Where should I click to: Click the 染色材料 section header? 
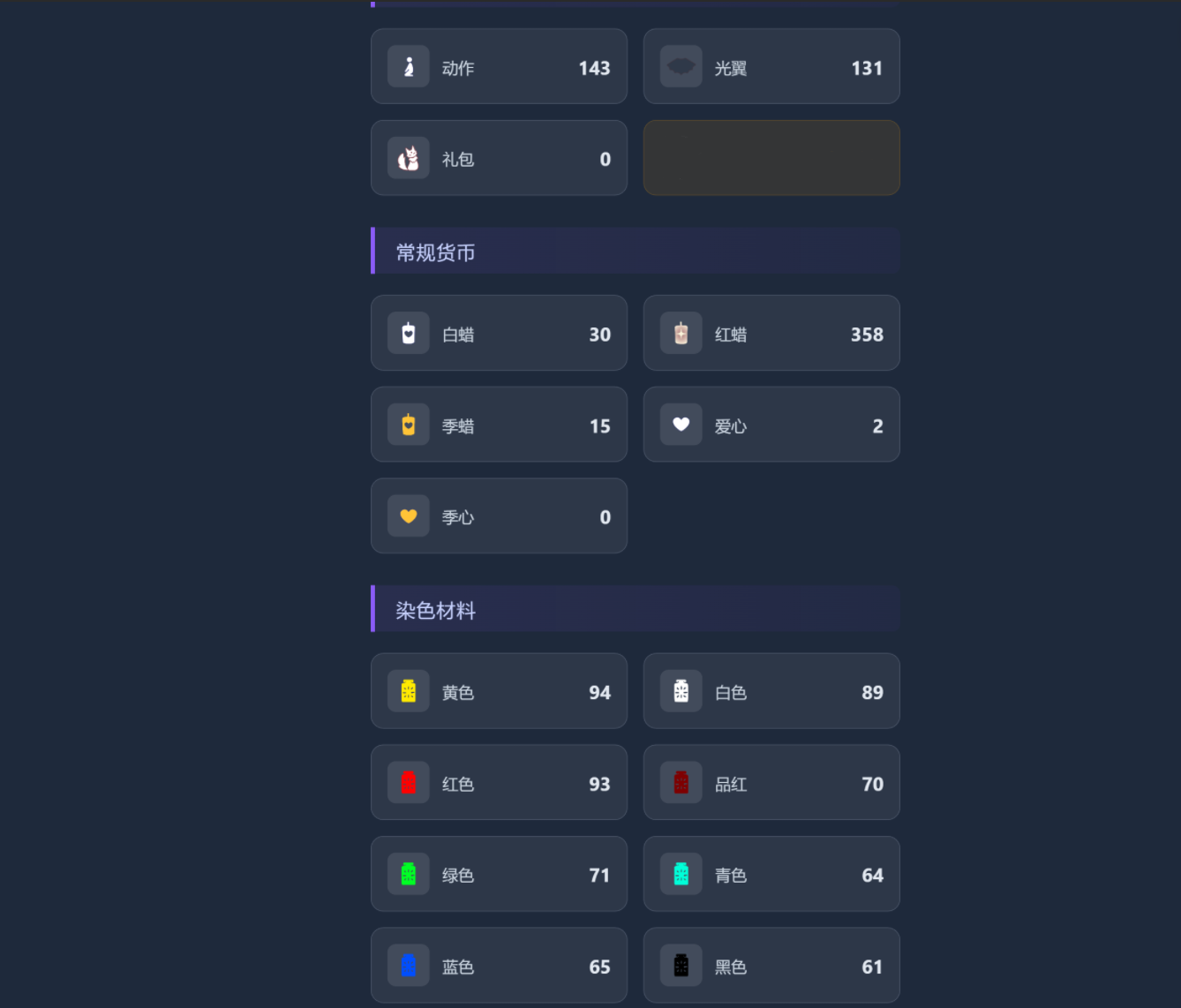(x=436, y=610)
